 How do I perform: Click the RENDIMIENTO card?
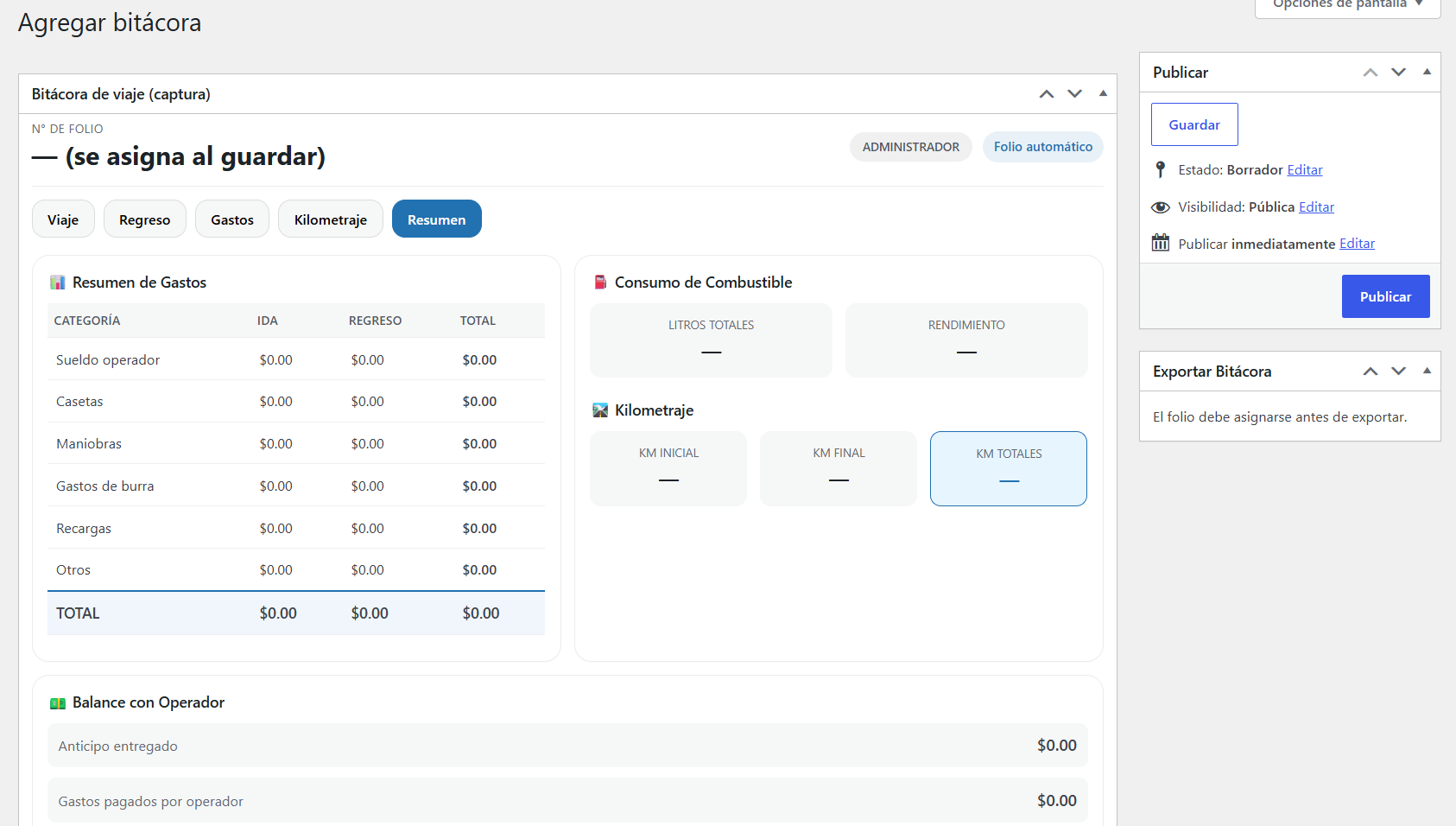click(966, 340)
